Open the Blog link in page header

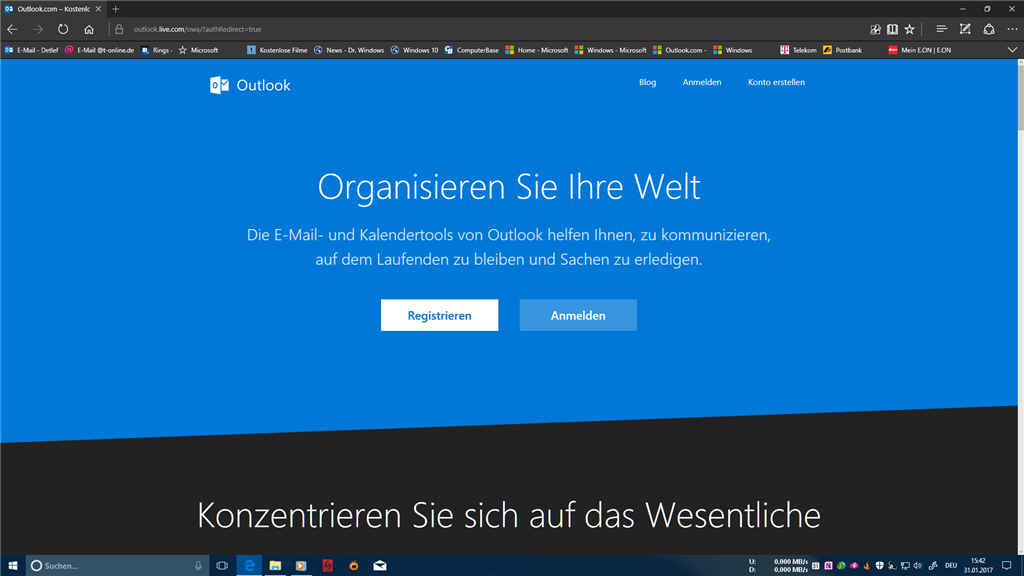[647, 82]
